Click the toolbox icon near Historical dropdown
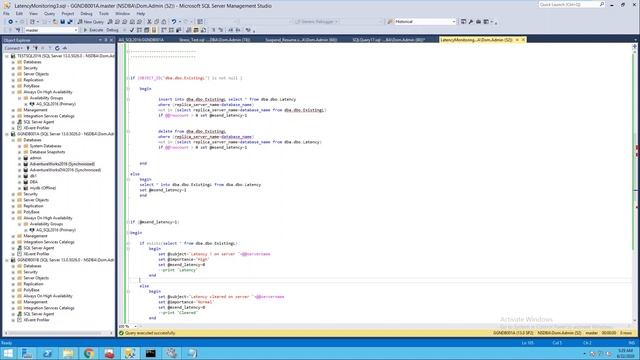Image resolution: width=640 pixels, height=360 pixels. 478,22
